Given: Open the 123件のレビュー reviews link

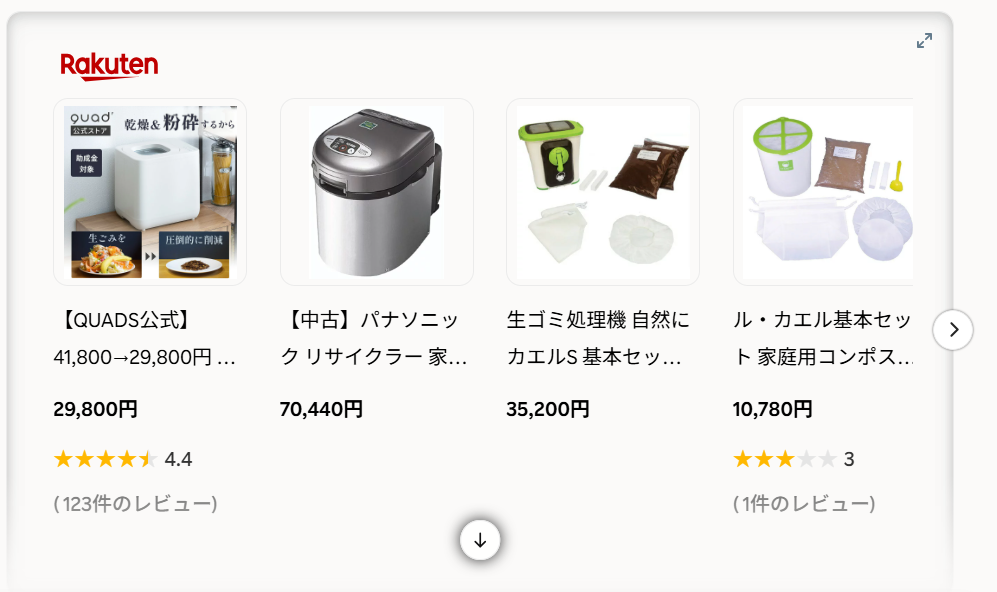Looking at the screenshot, I should (135, 504).
